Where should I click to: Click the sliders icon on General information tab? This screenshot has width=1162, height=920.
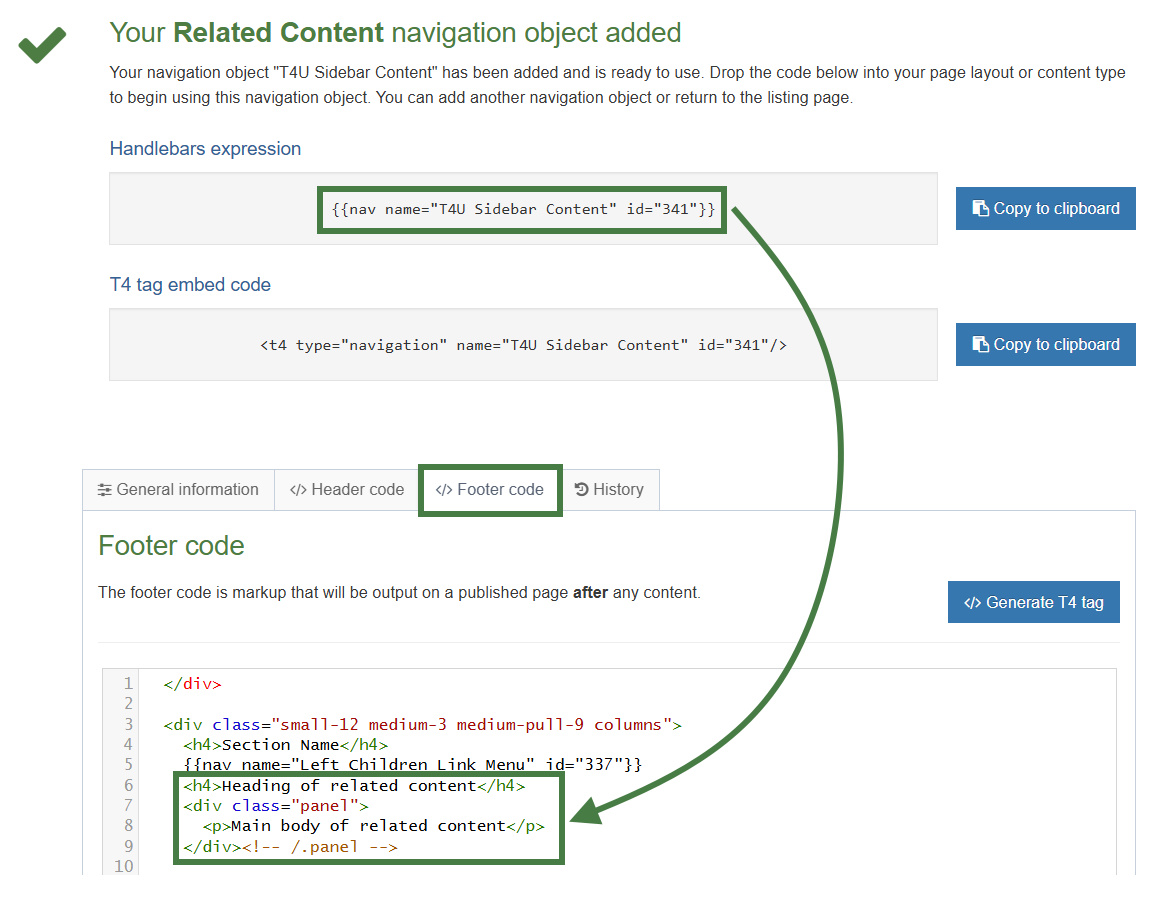pyautogui.click(x=104, y=489)
